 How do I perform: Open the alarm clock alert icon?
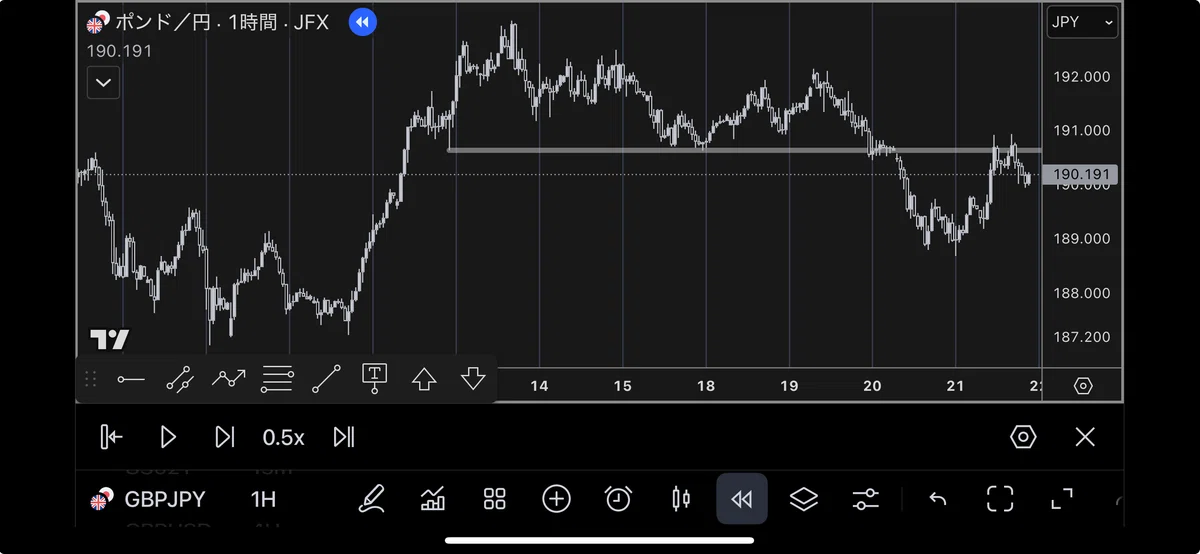619,498
